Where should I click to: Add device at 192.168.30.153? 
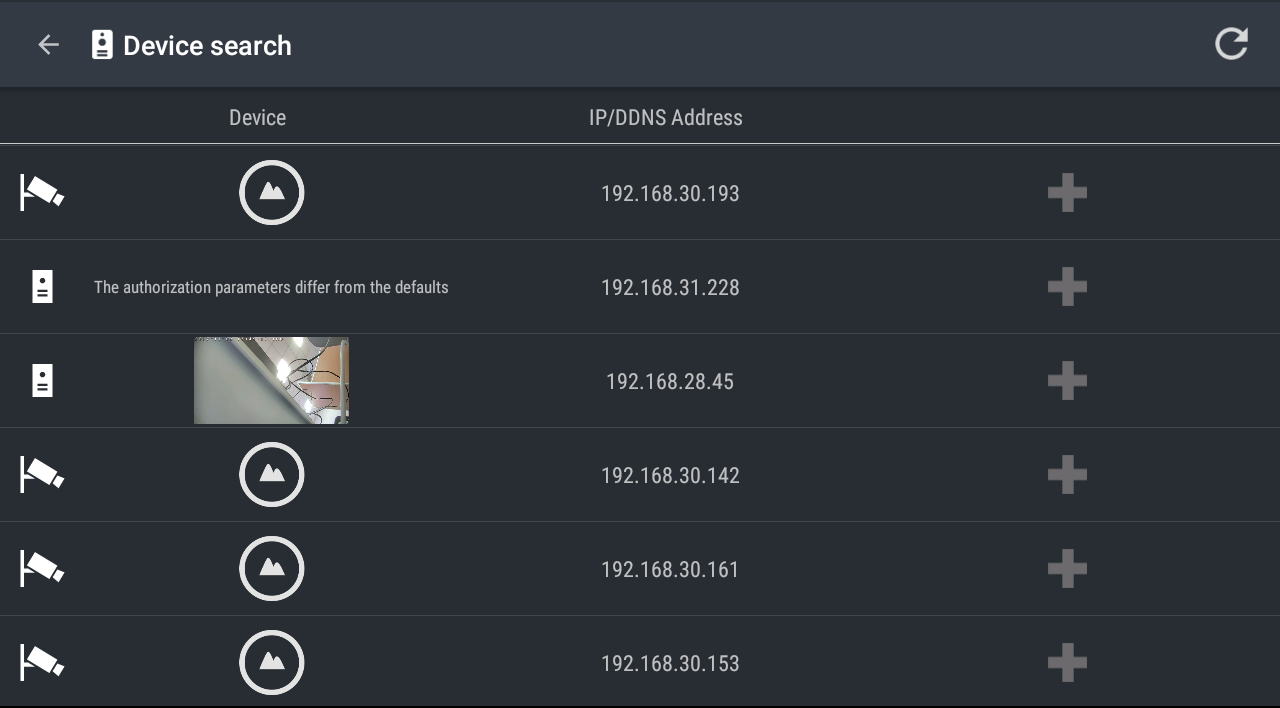pos(1067,663)
